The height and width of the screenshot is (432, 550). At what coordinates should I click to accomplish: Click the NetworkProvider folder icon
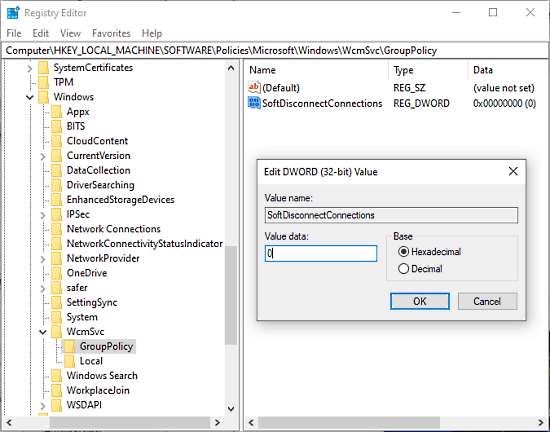pyautogui.click(x=56, y=258)
